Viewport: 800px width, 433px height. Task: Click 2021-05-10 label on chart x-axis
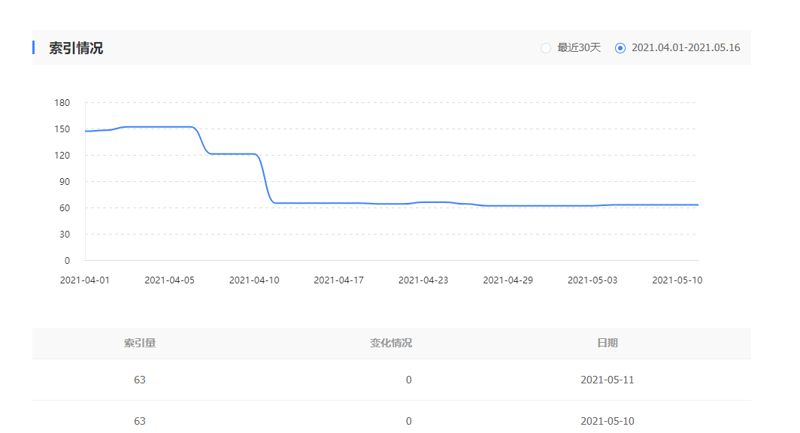point(677,281)
